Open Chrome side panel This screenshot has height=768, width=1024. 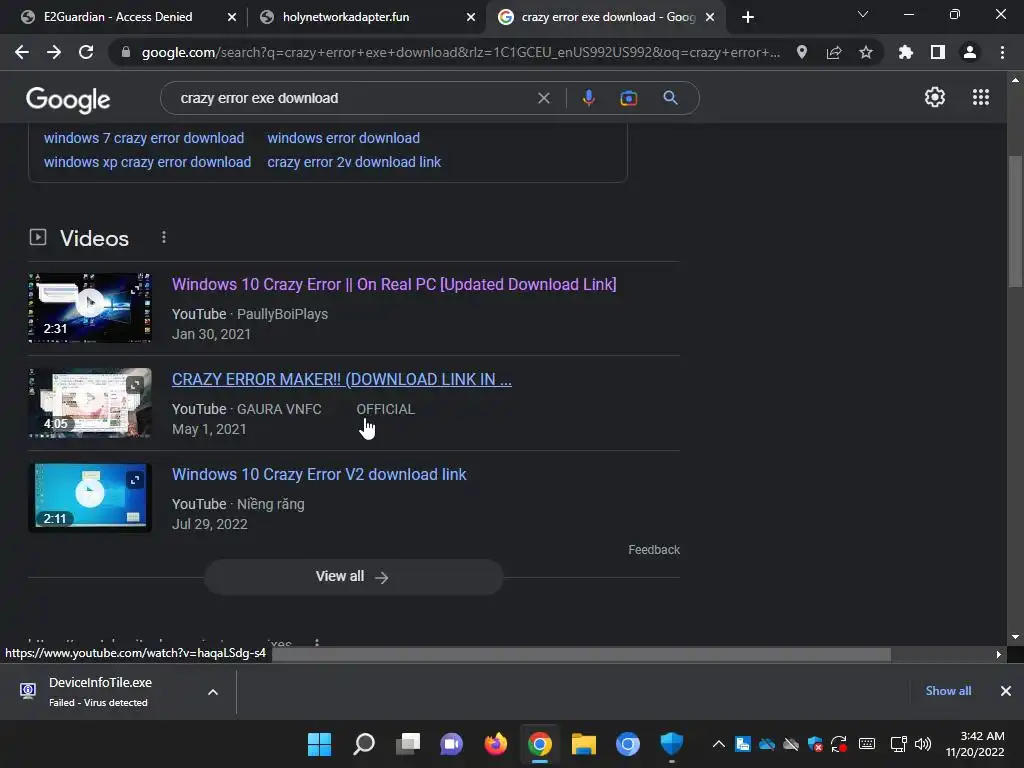click(x=938, y=52)
